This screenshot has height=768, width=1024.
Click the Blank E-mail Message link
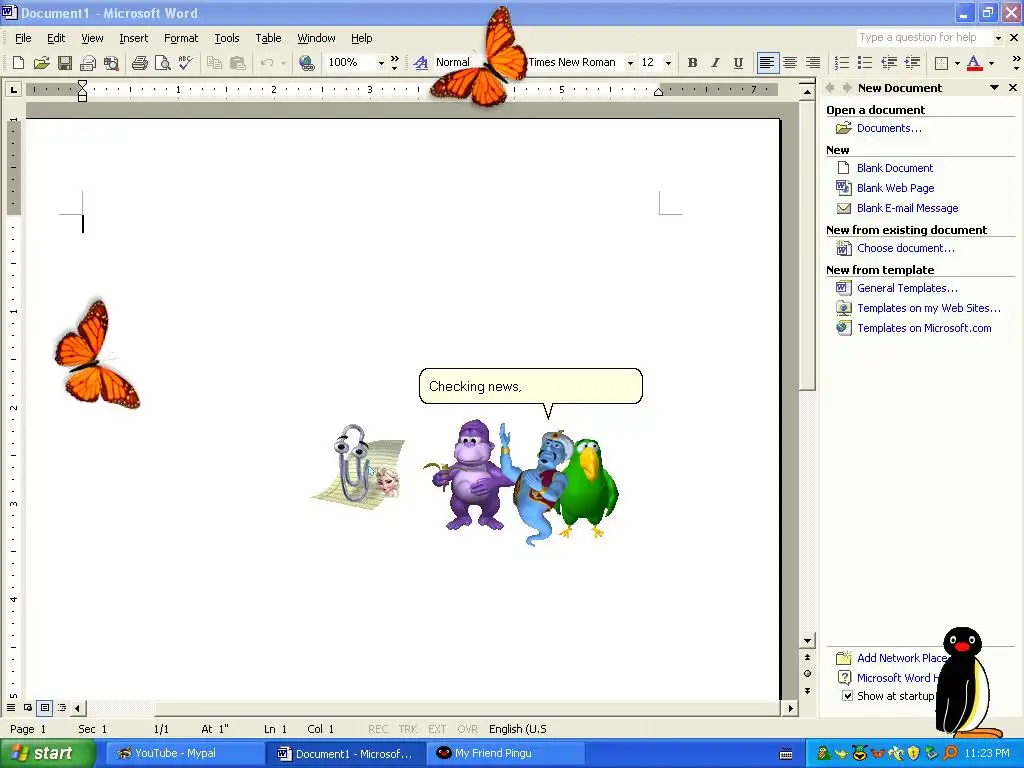pos(908,208)
